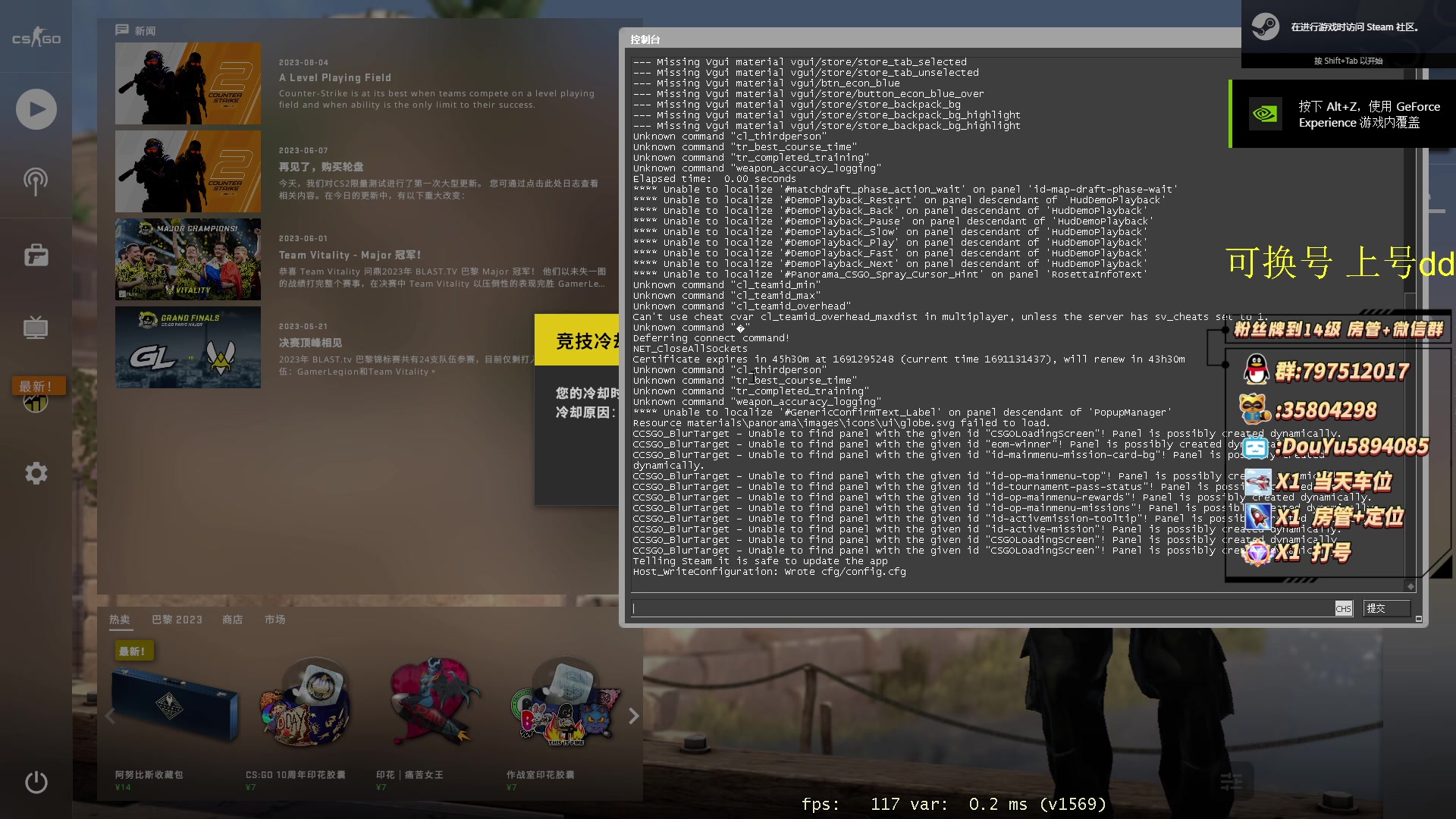Open the Grand Finals news thumbnail
Viewport: 1456px width, 819px height.
coord(188,347)
